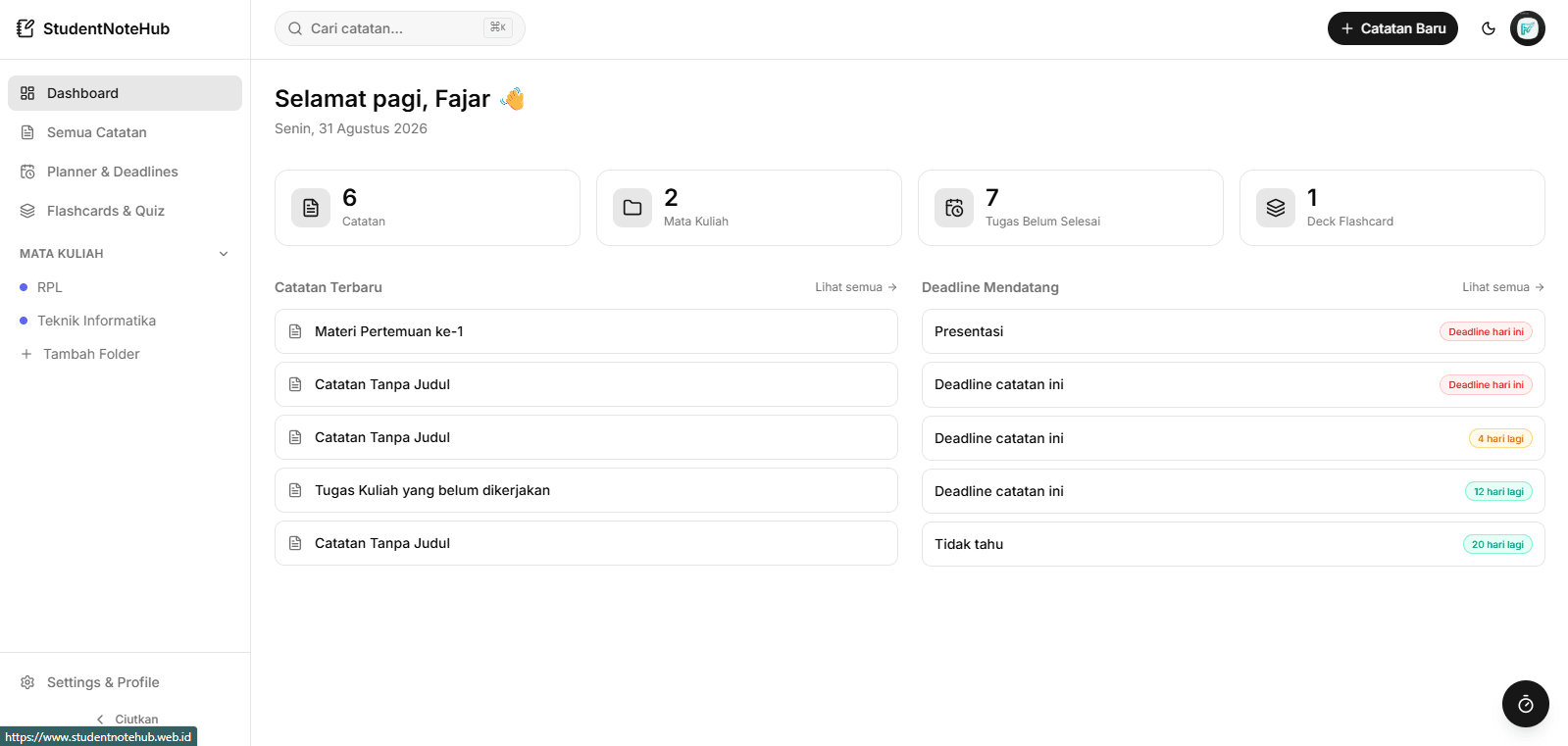Viewport: 1568px width, 746px height.
Task: Open the Presentasi deadline row
Action: tap(1234, 331)
